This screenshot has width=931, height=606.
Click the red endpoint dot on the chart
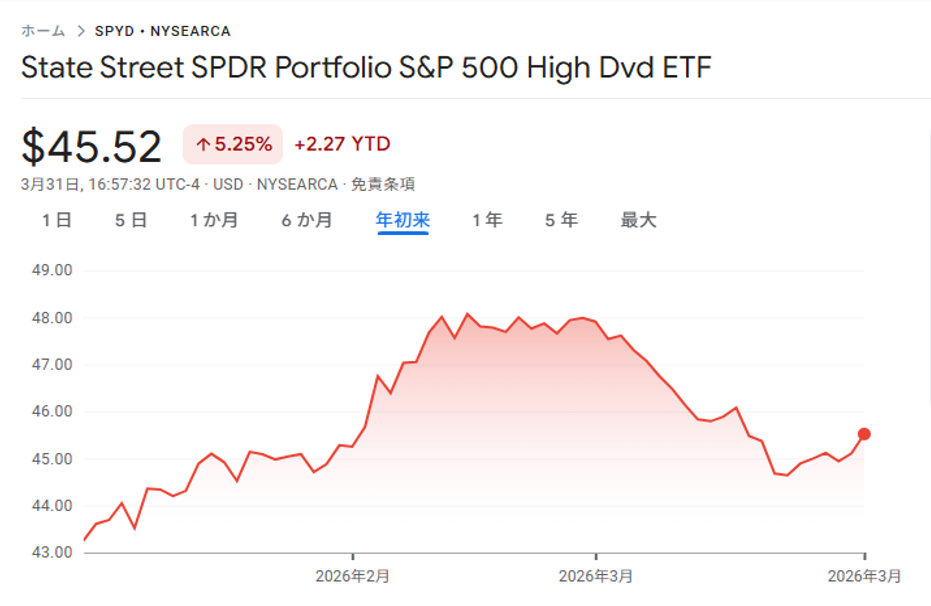[x=865, y=434]
